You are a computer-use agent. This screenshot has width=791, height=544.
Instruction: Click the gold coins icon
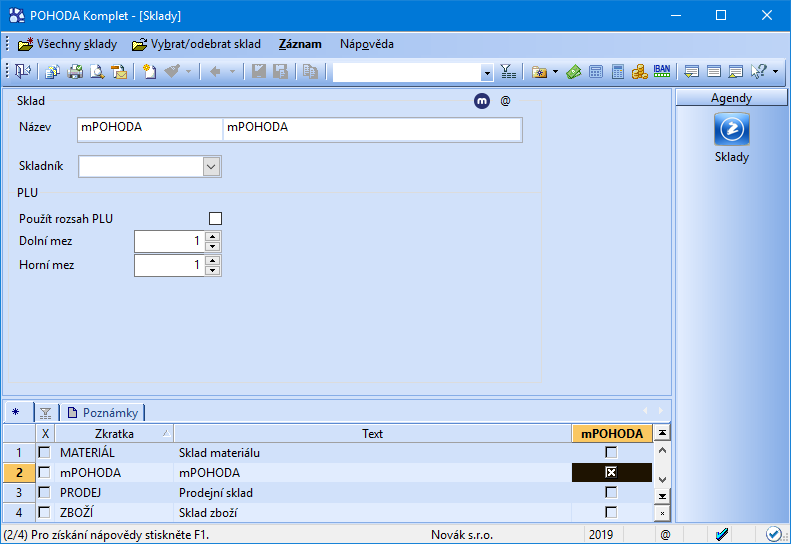coord(639,72)
